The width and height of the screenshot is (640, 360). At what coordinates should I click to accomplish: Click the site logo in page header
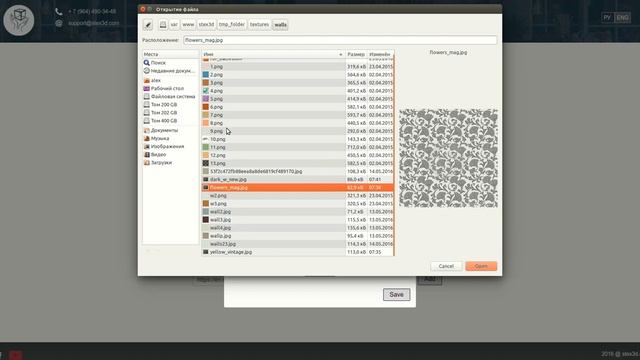(19, 20)
